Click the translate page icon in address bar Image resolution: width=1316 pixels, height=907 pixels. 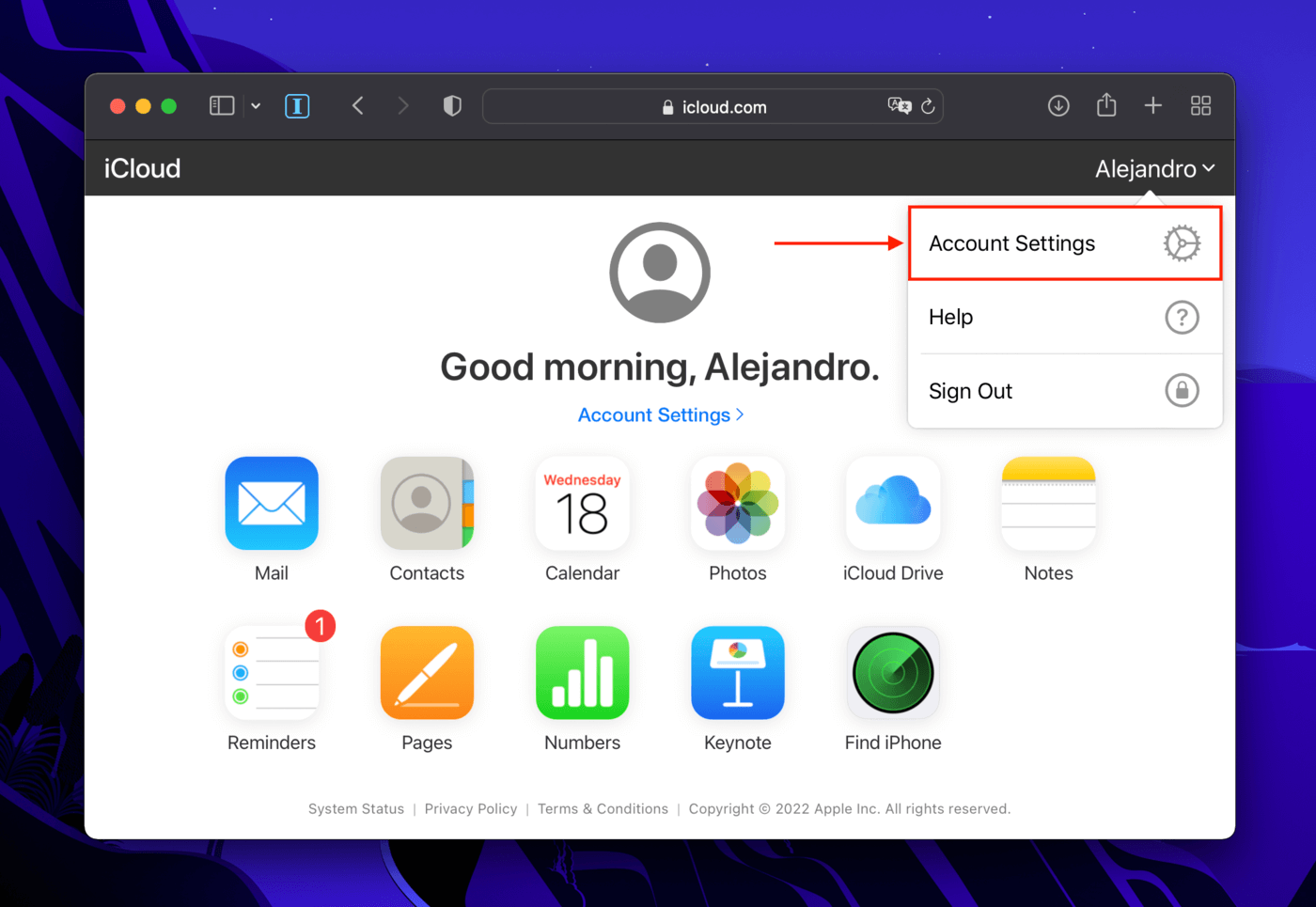tap(900, 106)
